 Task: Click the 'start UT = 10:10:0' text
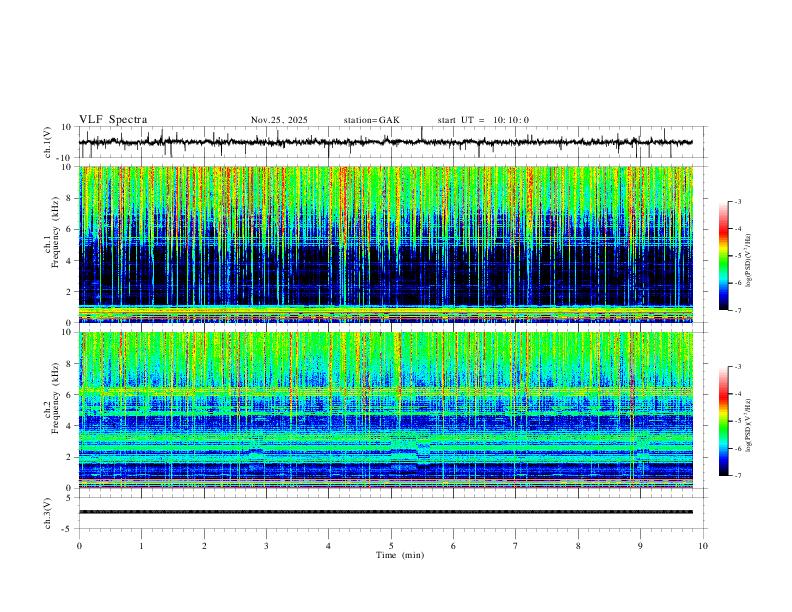(483, 120)
